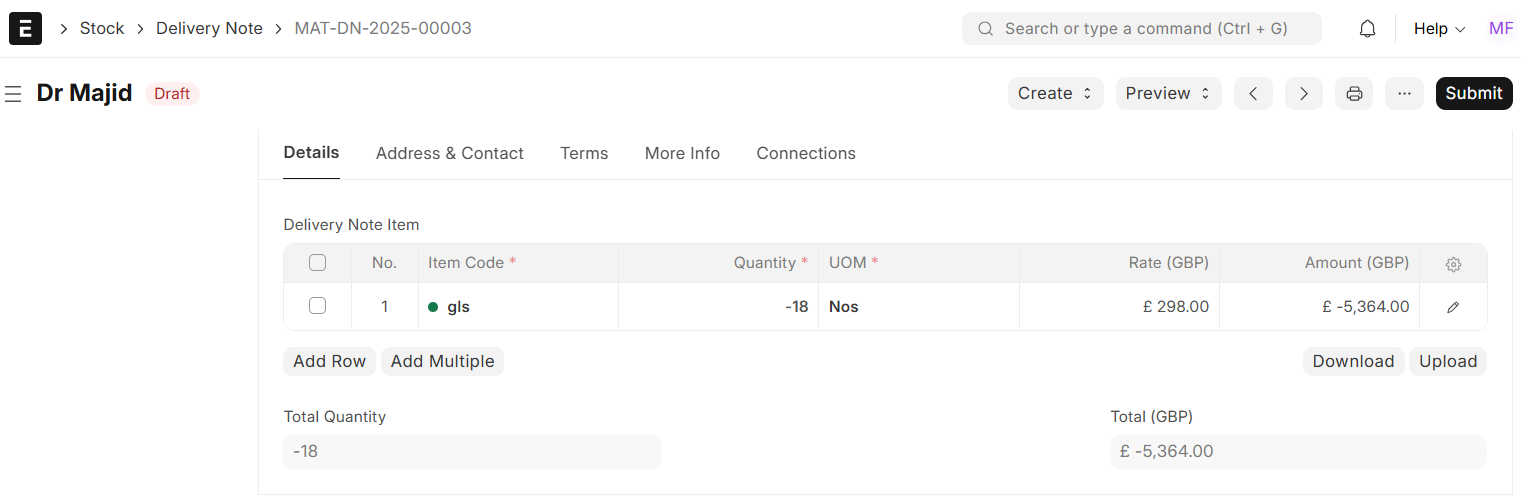Edit row 1 with pencil icon
Screen dimensions: 1521x496
point(1453,307)
